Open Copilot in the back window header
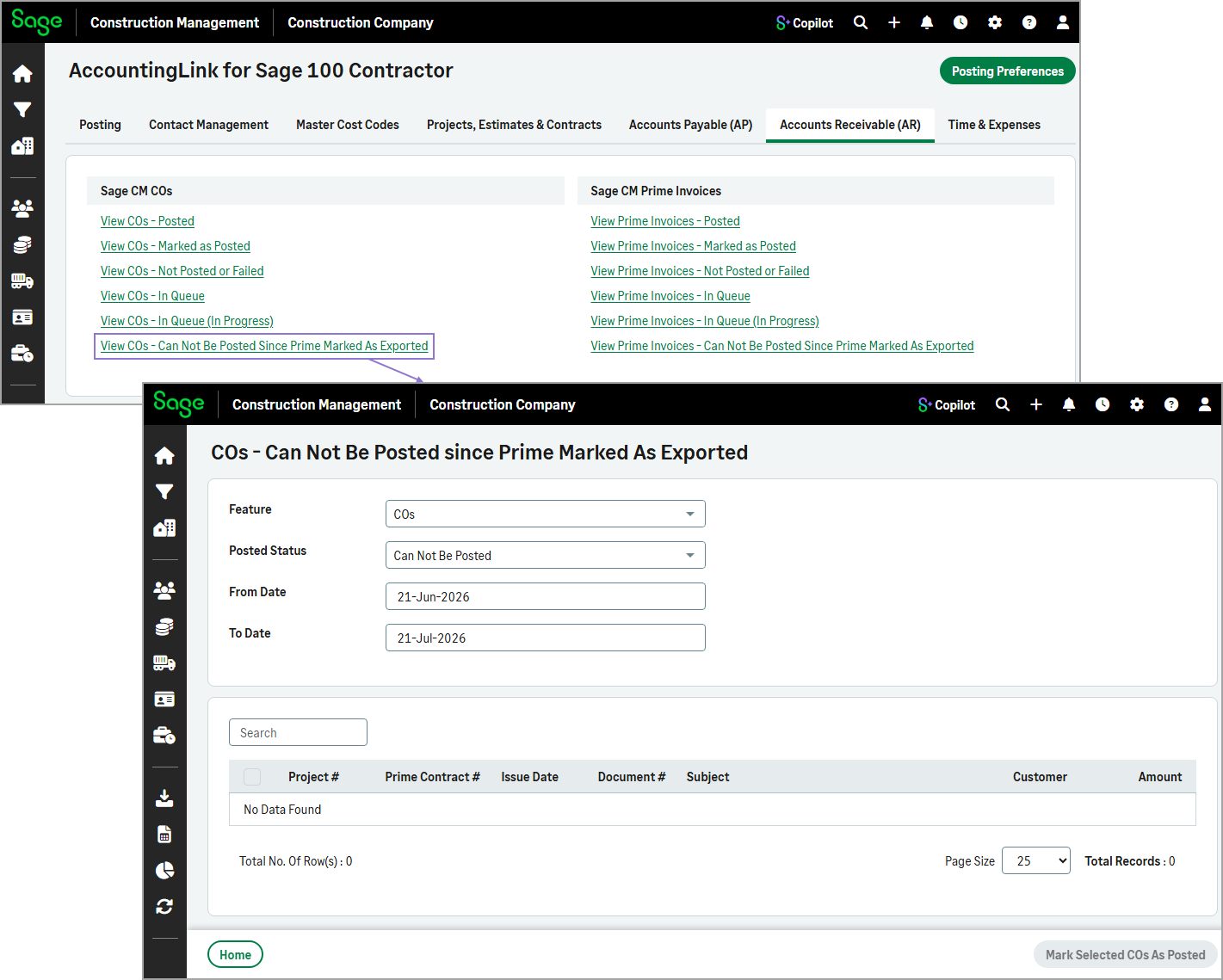The height and width of the screenshot is (980, 1223). click(804, 23)
